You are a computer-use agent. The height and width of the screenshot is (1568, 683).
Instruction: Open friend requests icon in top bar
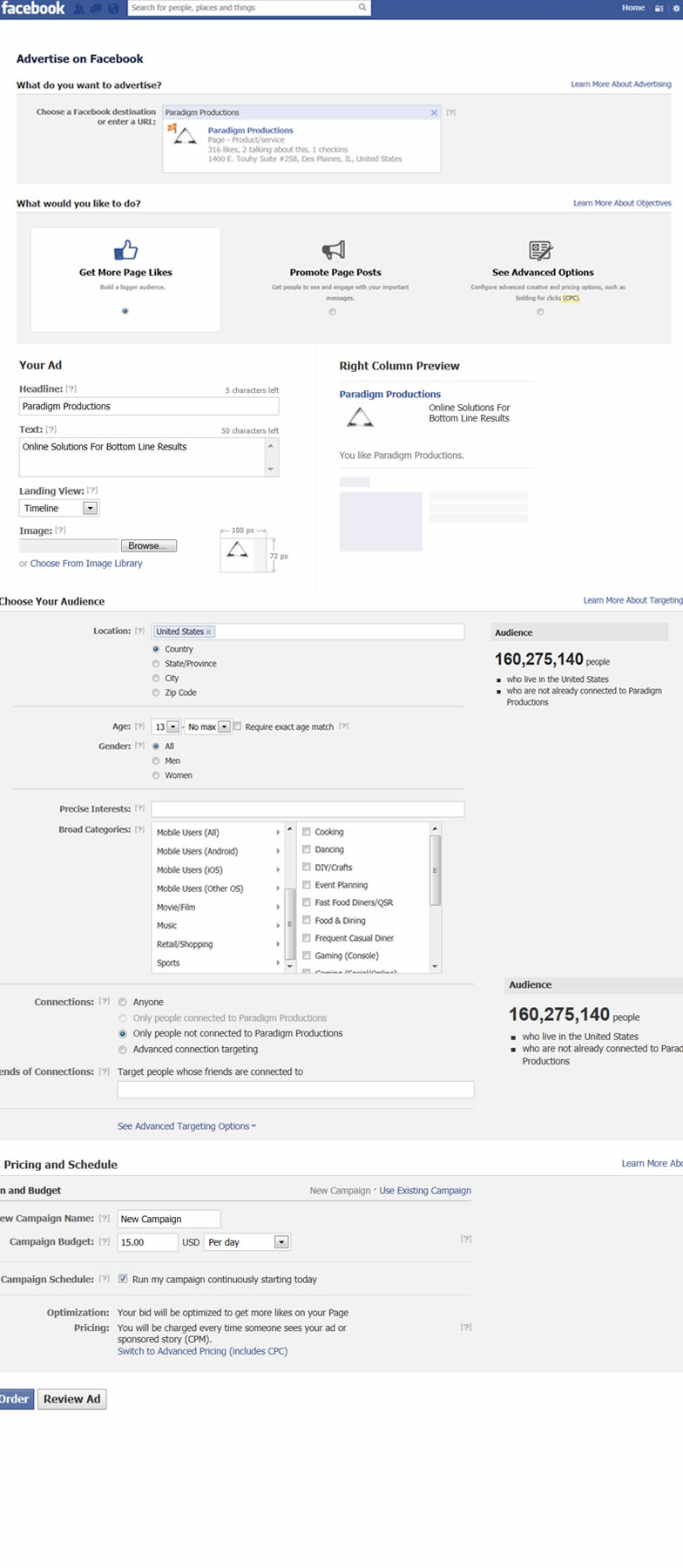(80, 9)
